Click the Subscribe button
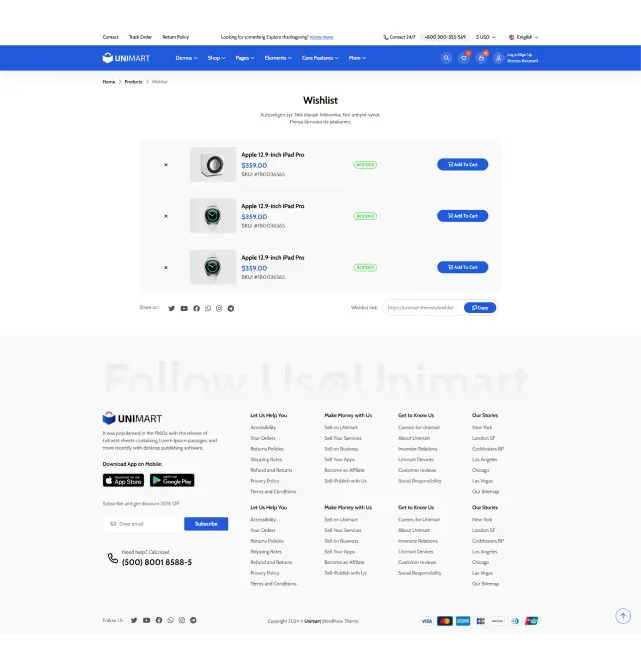This screenshot has height=663, width=641. tap(206, 524)
